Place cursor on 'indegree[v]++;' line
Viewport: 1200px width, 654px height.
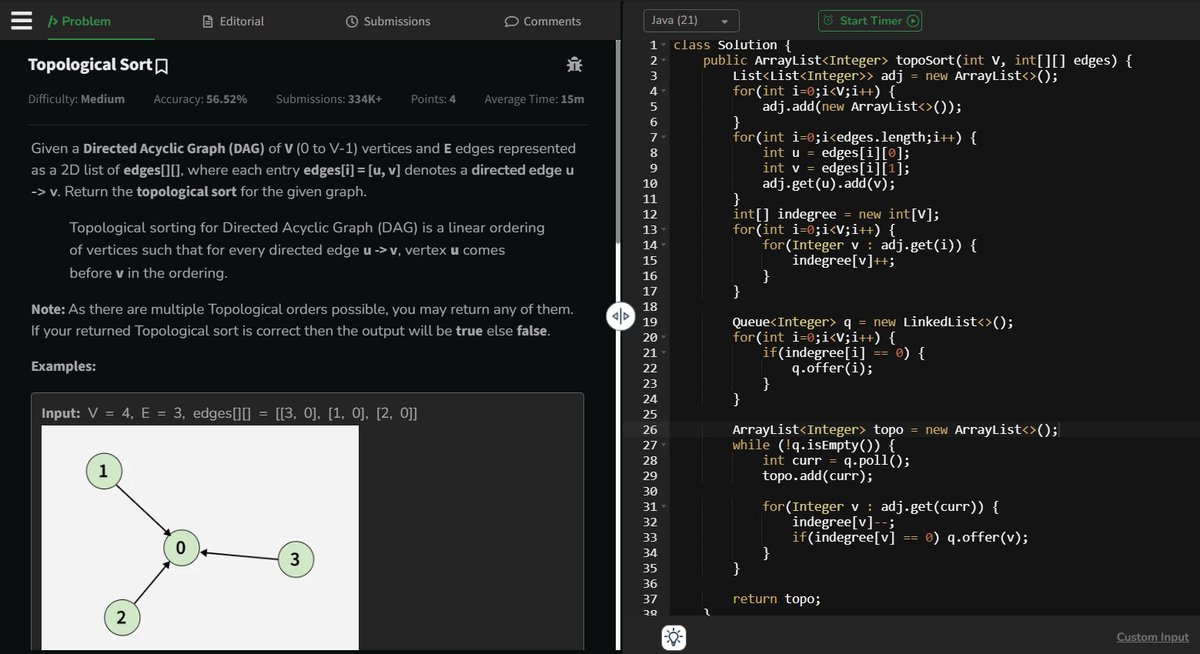[x=843, y=261]
